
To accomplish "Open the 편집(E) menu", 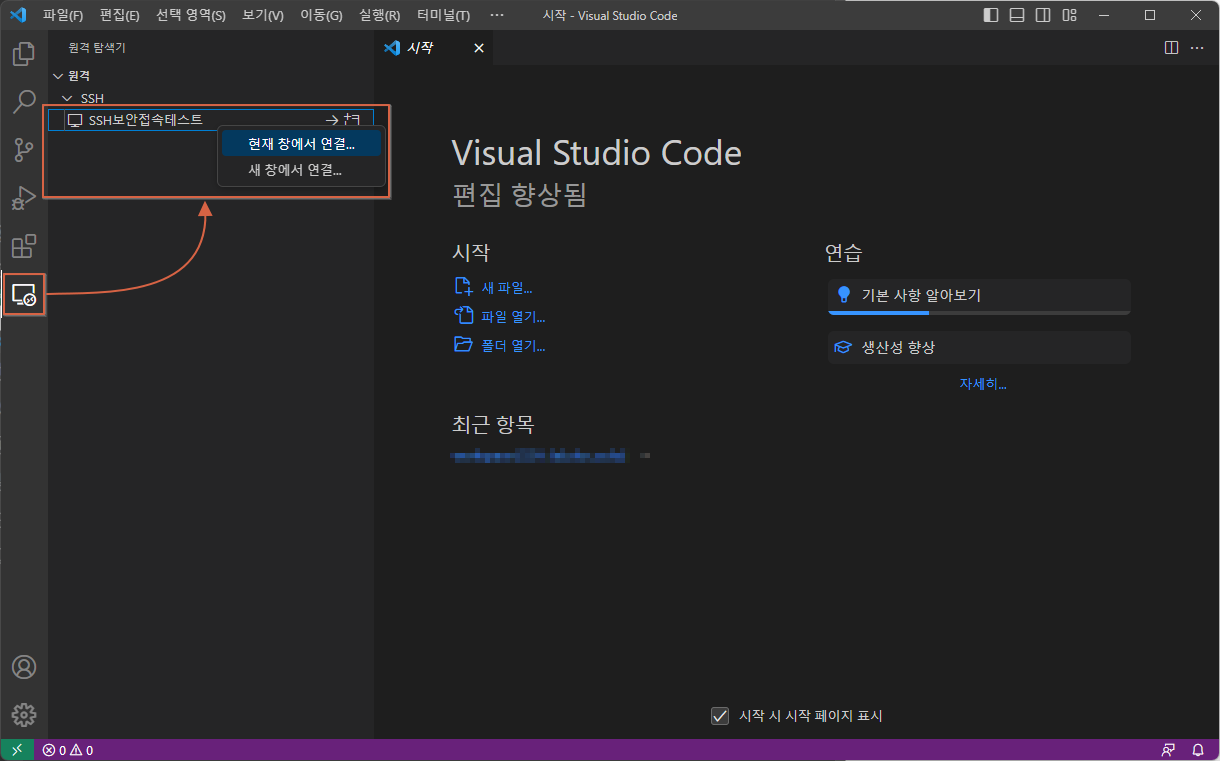I will [x=119, y=15].
